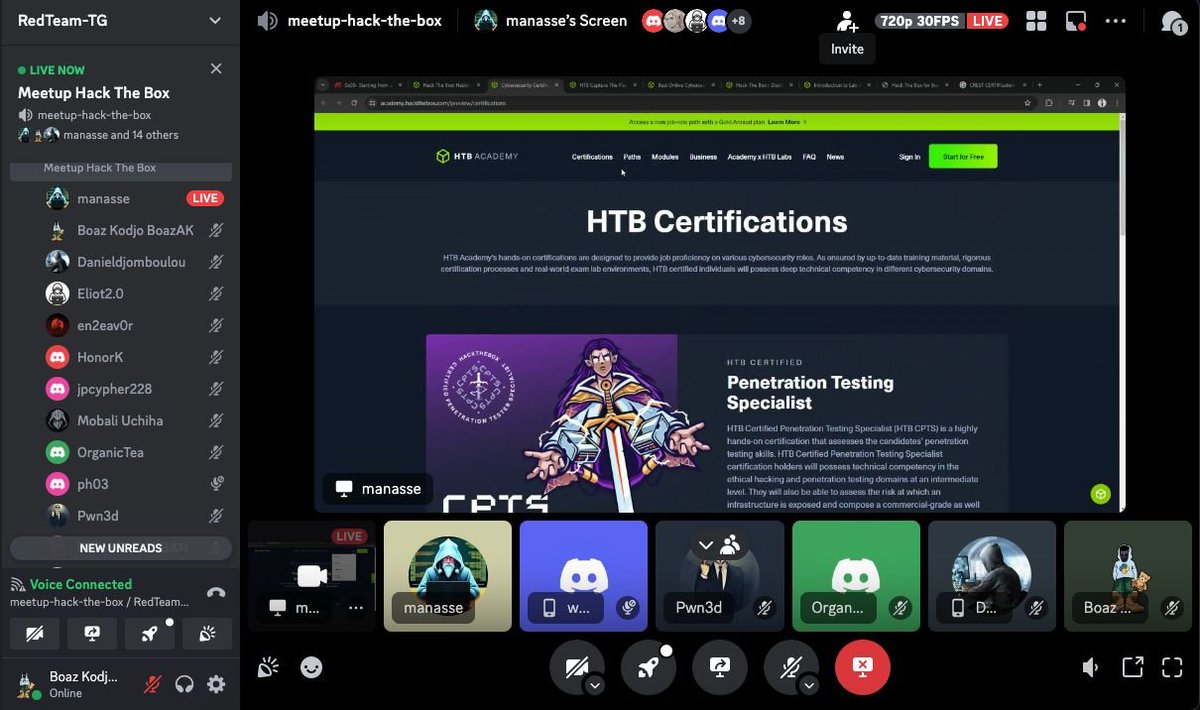Click the Invite people icon in header

click(x=847, y=21)
